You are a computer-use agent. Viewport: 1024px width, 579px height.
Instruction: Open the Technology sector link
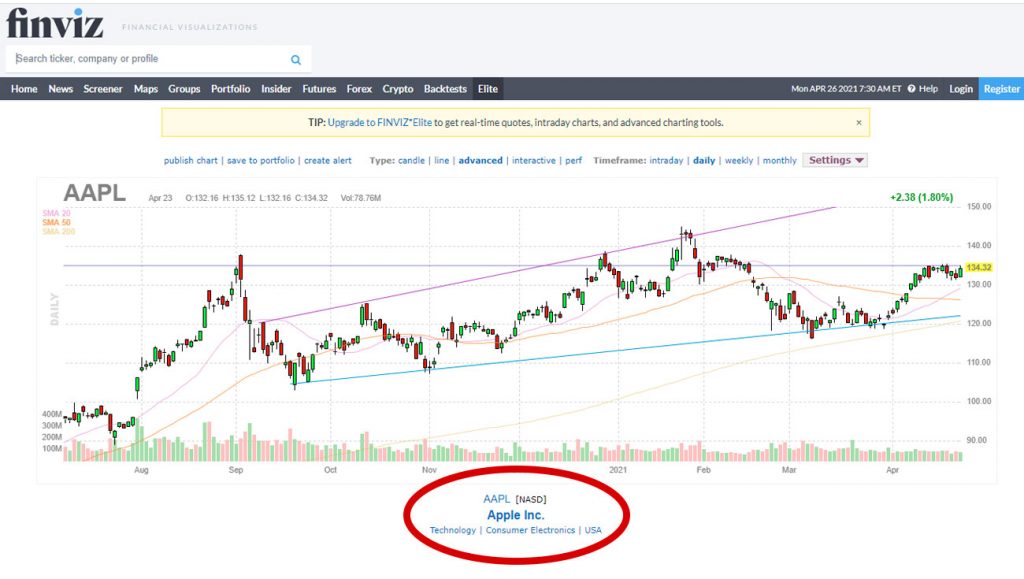click(453, 531)
